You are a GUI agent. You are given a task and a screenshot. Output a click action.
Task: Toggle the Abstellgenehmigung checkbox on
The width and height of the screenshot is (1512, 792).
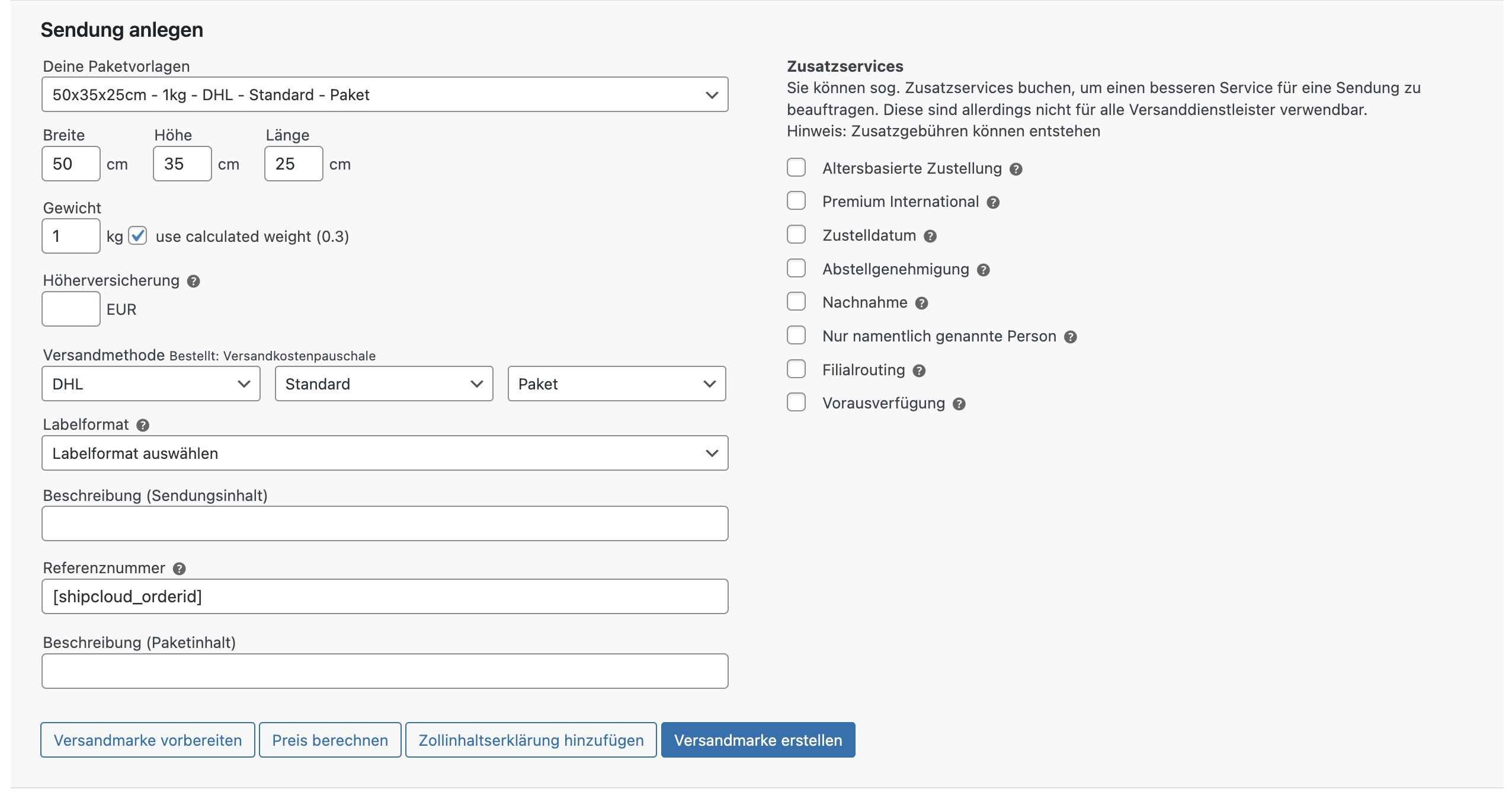pos(797,268)
